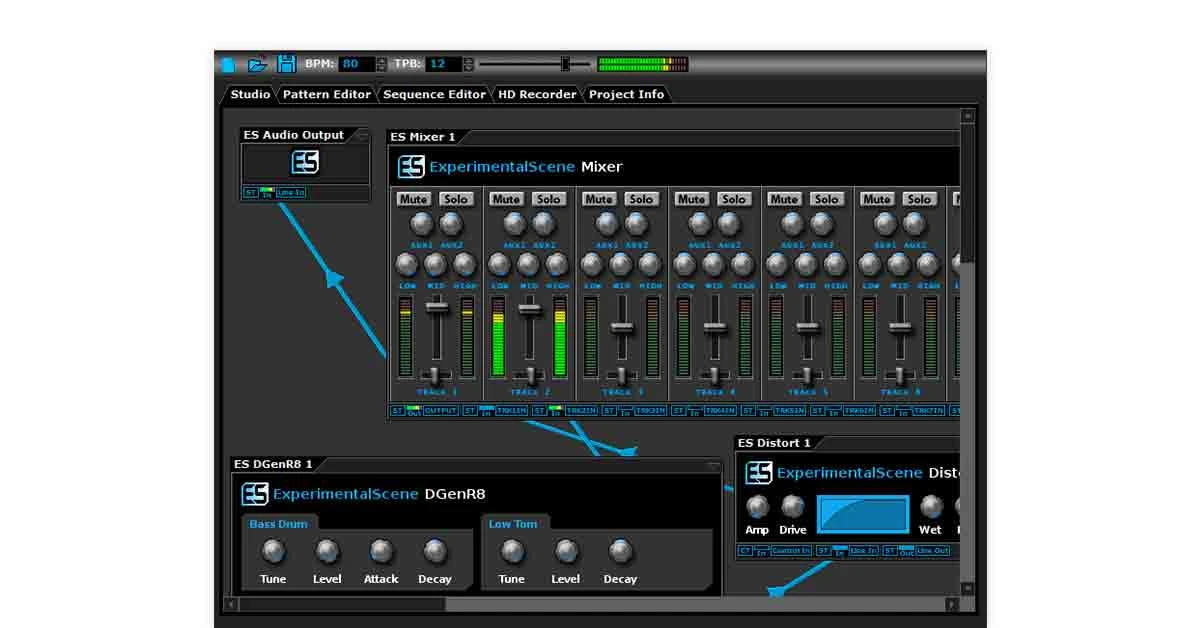Create a new project via the blue file icon
Image resolution: width=1200 pixels, height=628 pixels.
(x=228, y=62)
